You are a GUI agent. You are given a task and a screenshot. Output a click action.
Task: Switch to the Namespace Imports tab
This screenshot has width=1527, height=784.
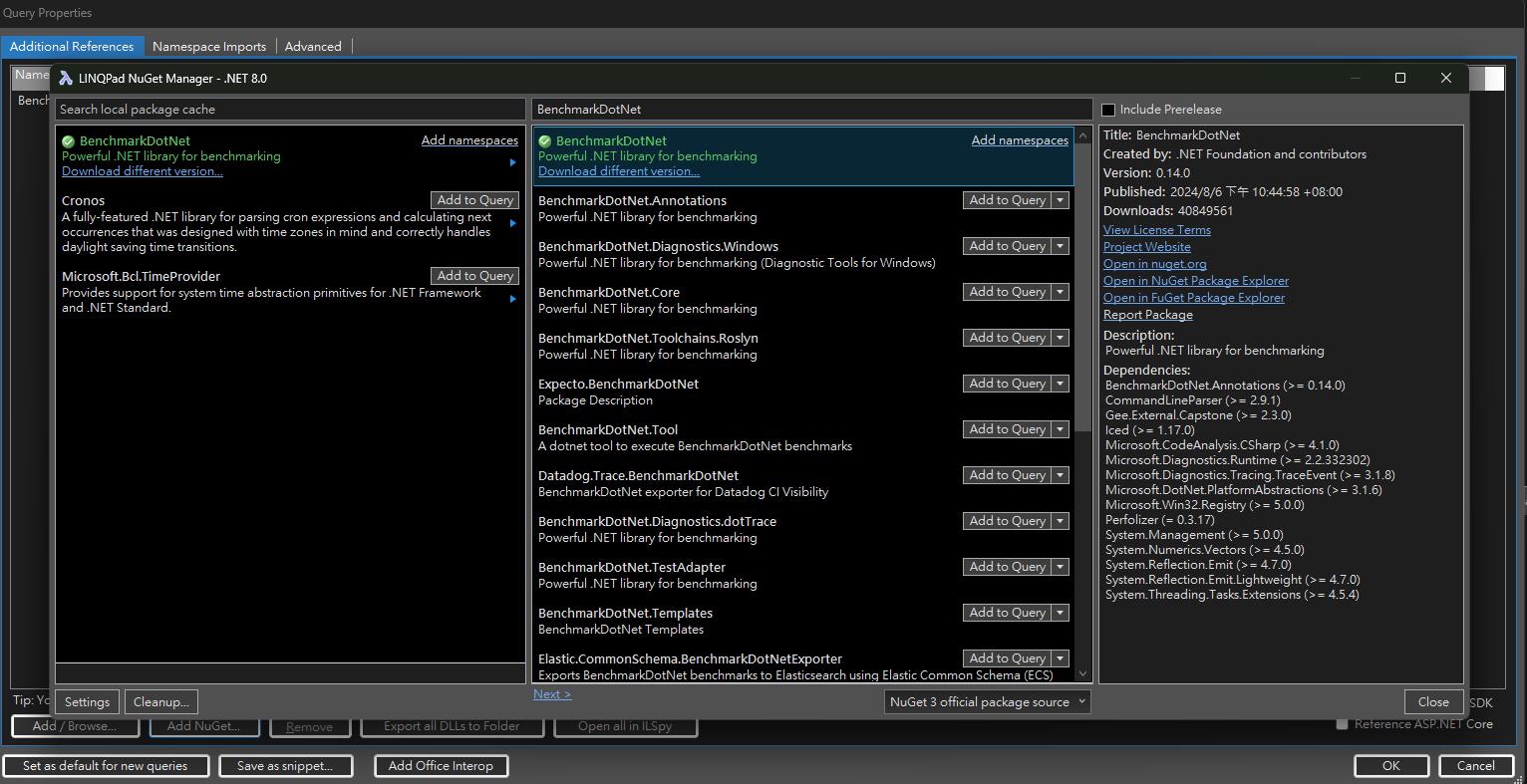pyautogui.click(x=209, y=46)
